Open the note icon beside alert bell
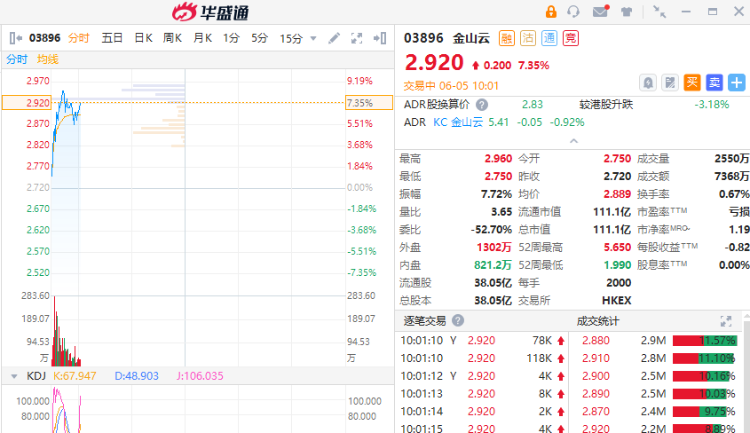 [x=670, y=83]
